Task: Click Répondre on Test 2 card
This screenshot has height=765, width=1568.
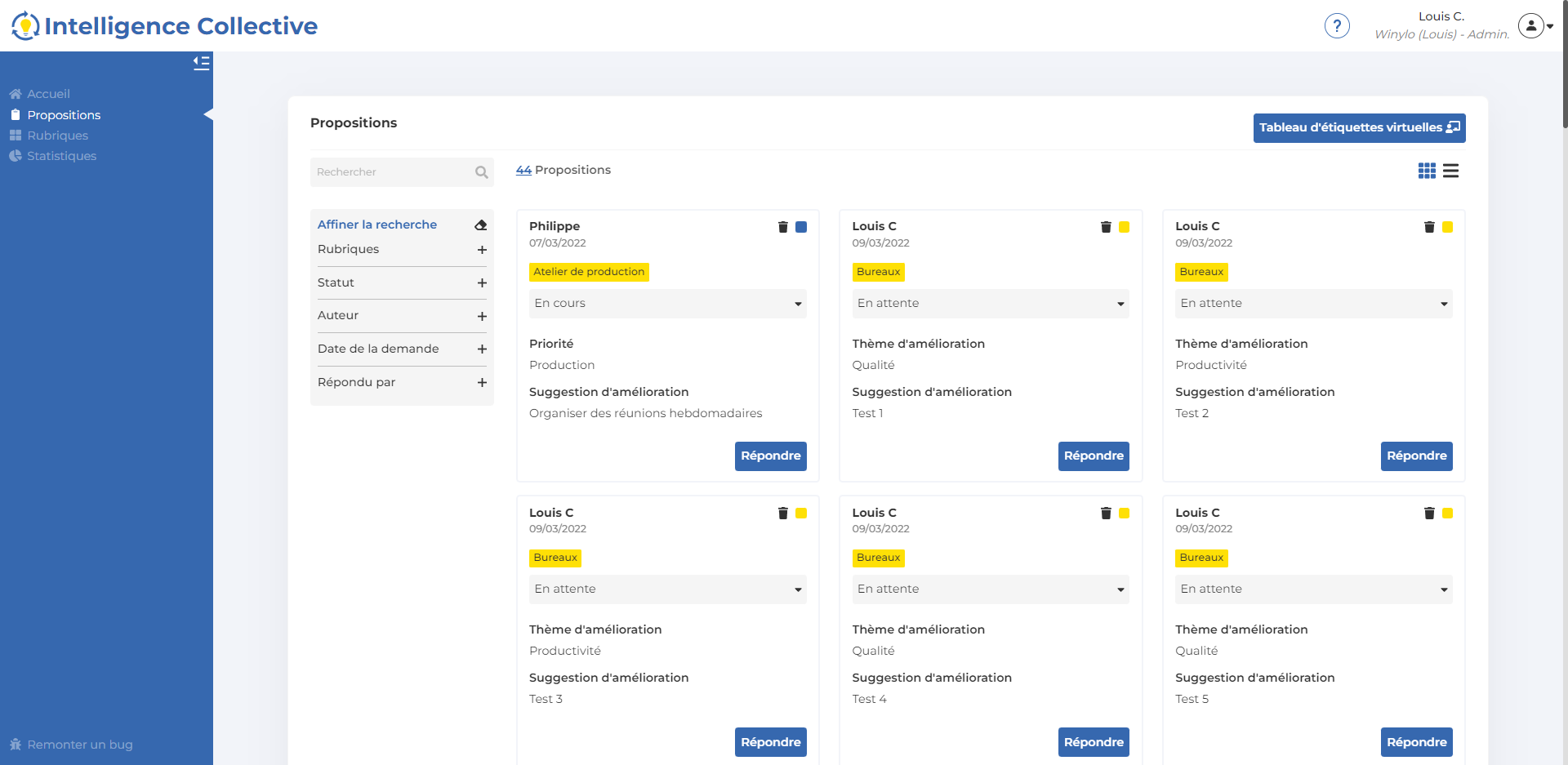Action: [x=1417, y=456]
